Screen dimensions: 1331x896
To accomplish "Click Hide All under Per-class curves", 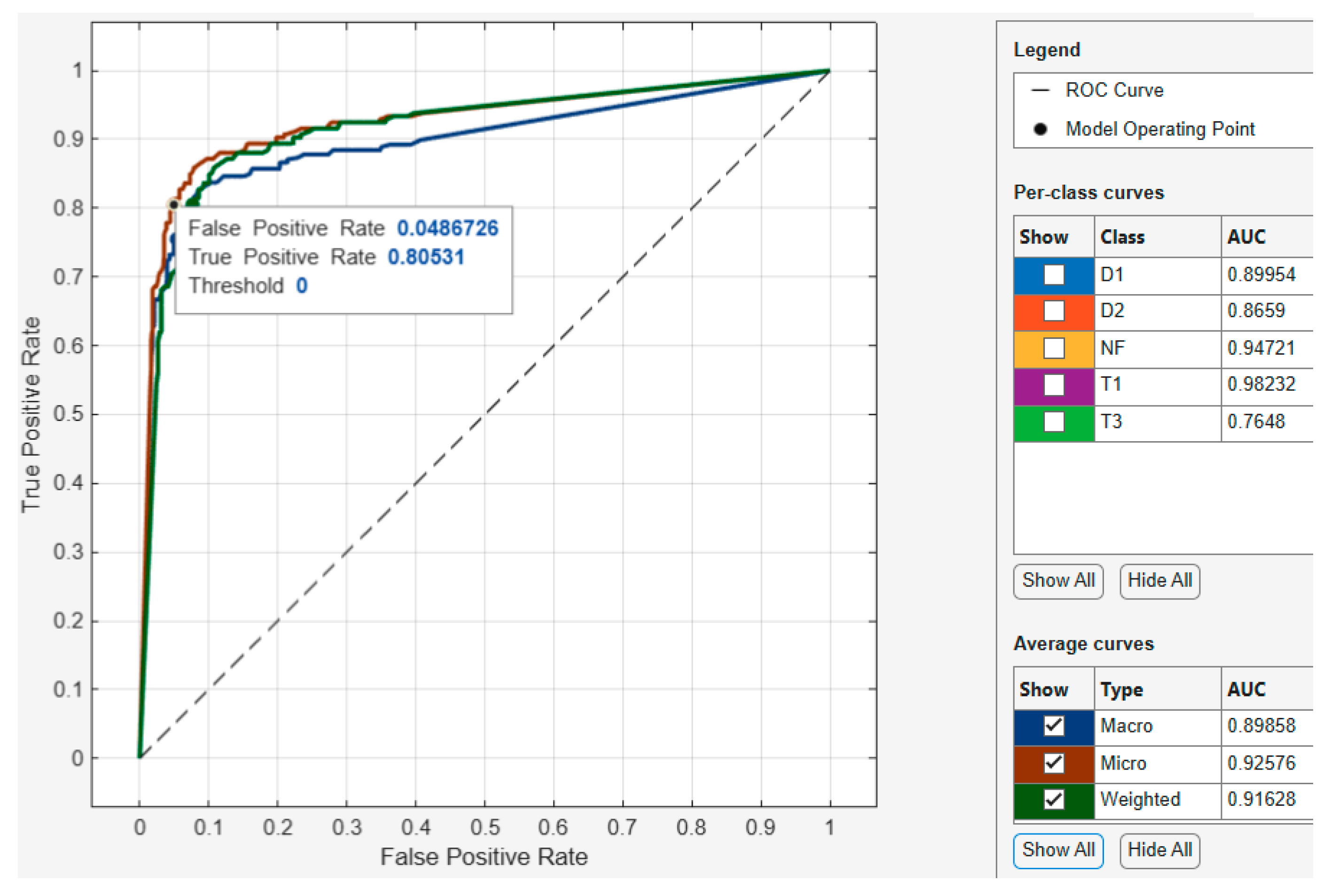I will [x=1159, y=581].
